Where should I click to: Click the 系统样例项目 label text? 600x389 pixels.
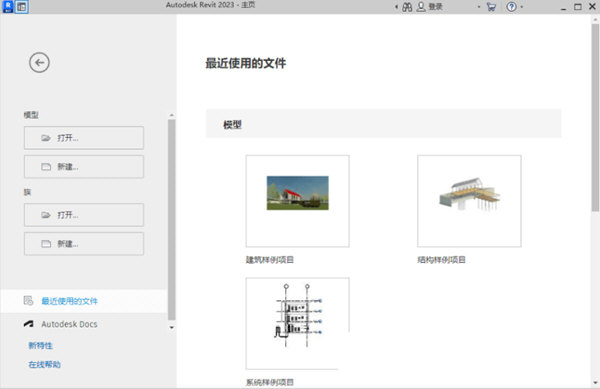(x=270, y=382)
